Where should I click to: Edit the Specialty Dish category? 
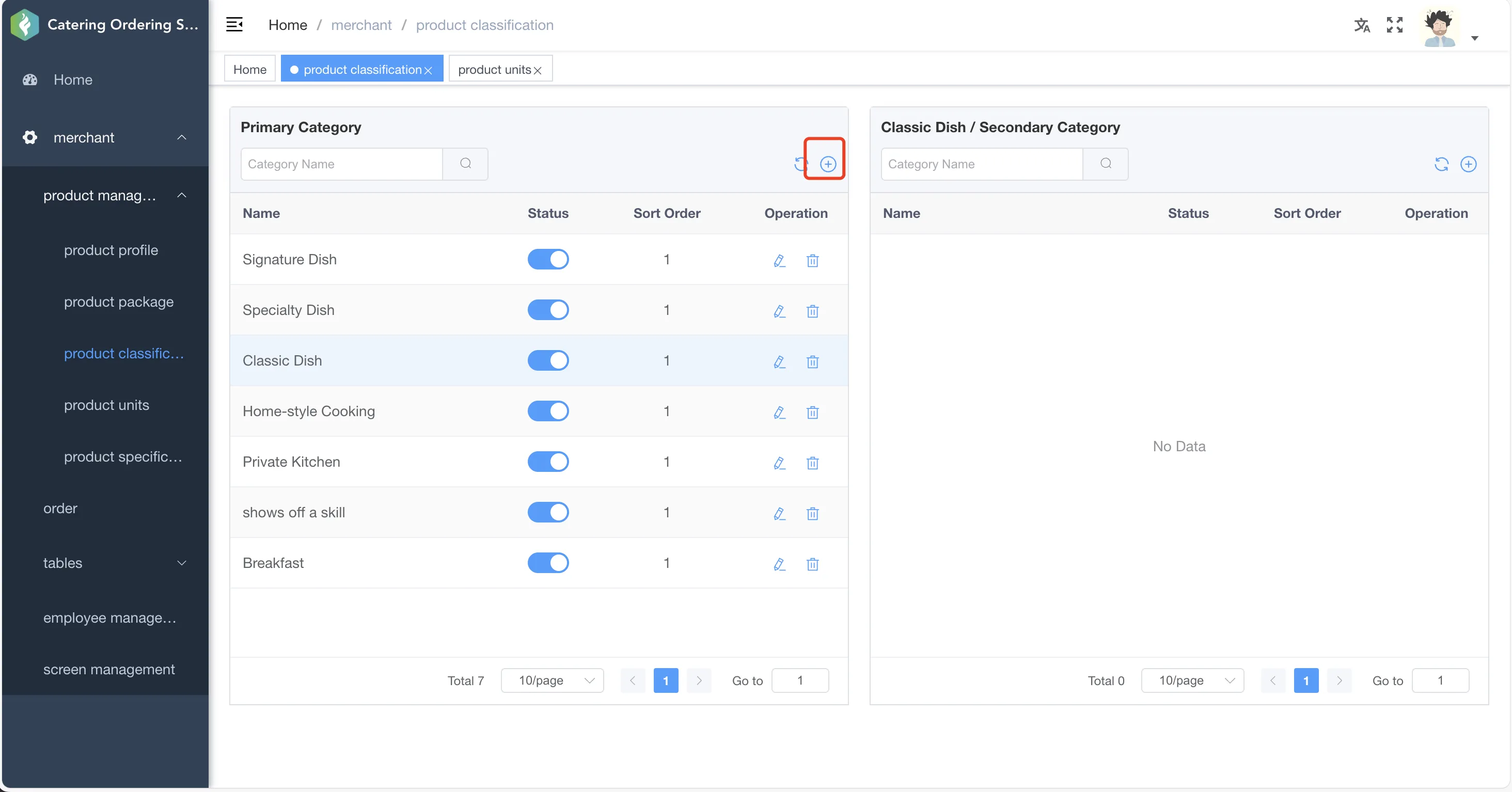(779, 310)
